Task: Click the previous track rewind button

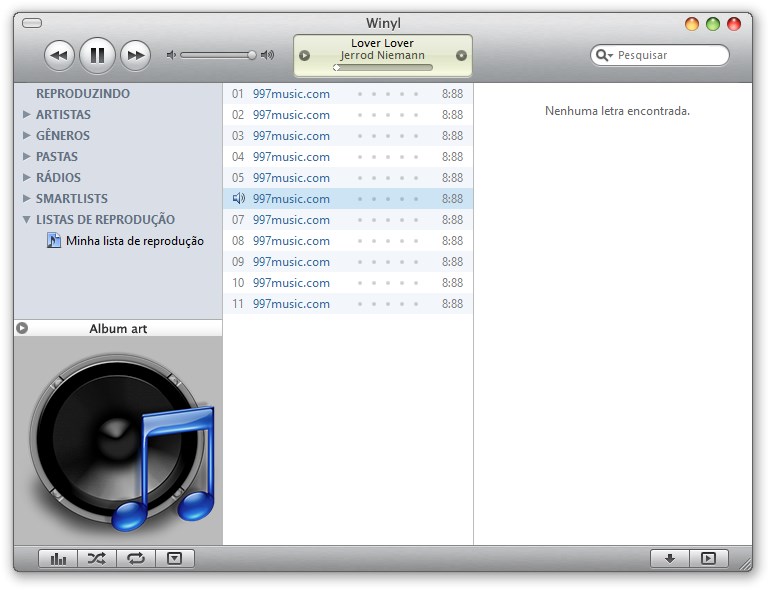Action: pyautogui.click(x=59, y=55)
